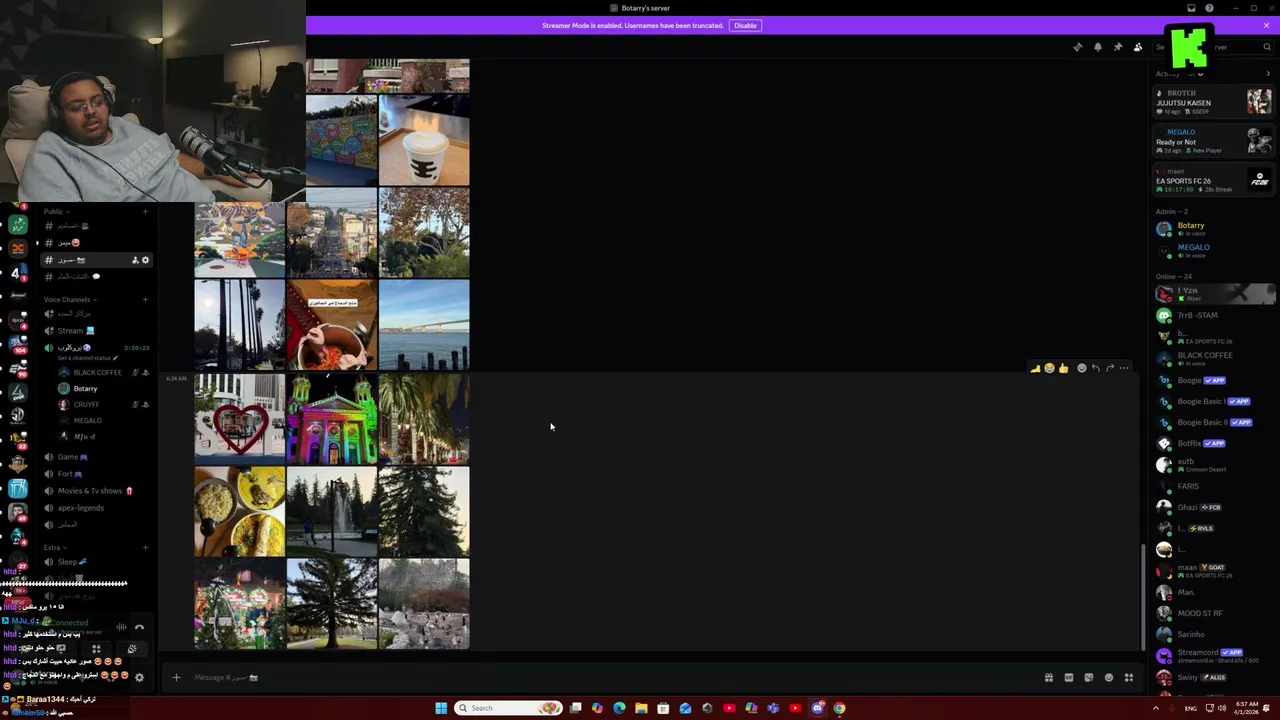Forward arrow icon on hovered message

click(x=1109, y=368)
